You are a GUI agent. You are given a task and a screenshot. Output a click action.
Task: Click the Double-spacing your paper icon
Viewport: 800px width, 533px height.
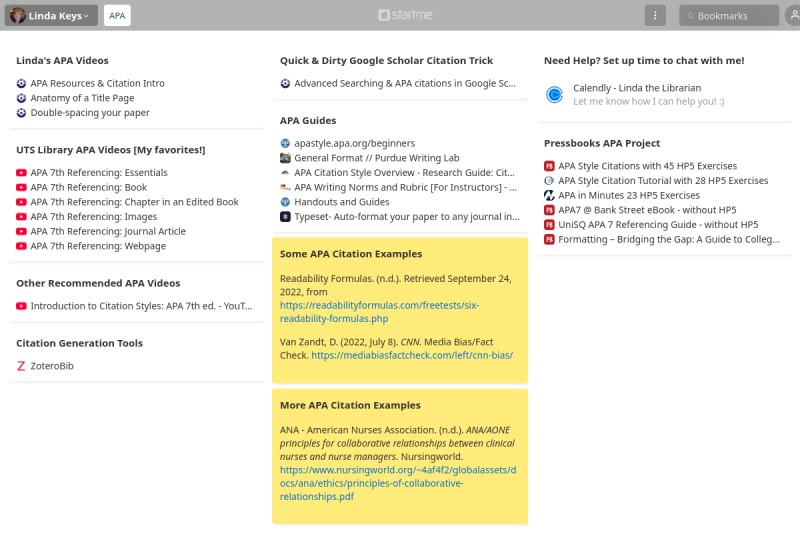[x=21, y=113]
